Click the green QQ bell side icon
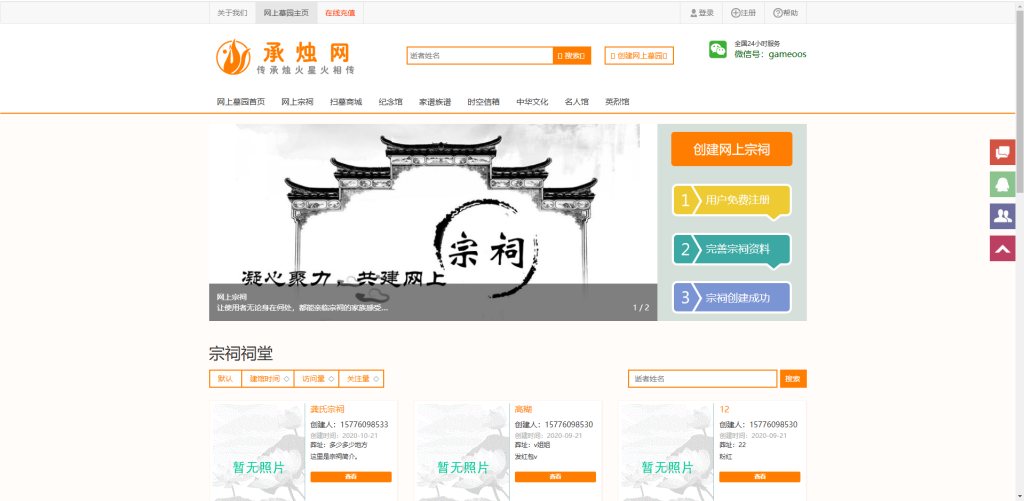1024x501 pixels. coord(1002,184)
